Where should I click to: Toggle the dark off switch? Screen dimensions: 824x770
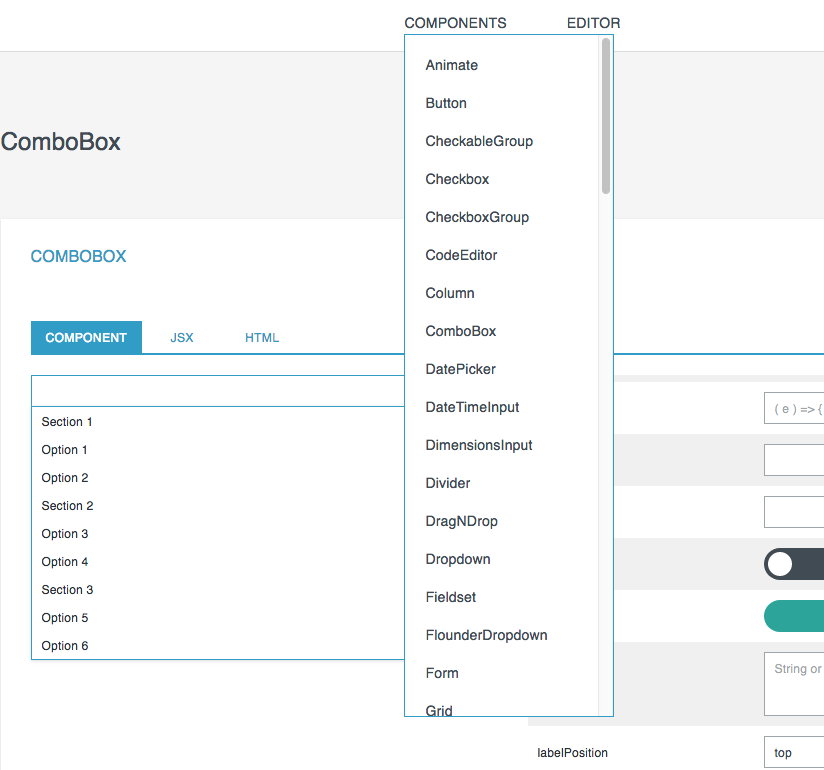tap(794, 564)
